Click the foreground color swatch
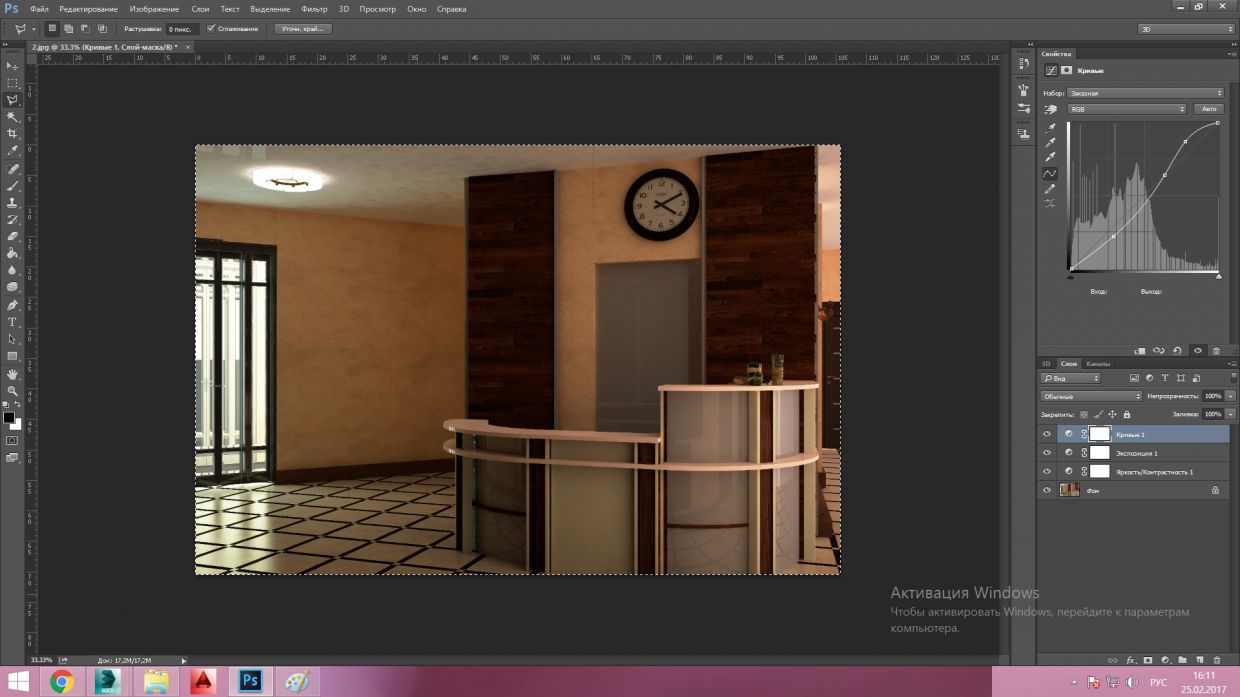The height and width of the screenshot is (697, 1240). (8, 418)
